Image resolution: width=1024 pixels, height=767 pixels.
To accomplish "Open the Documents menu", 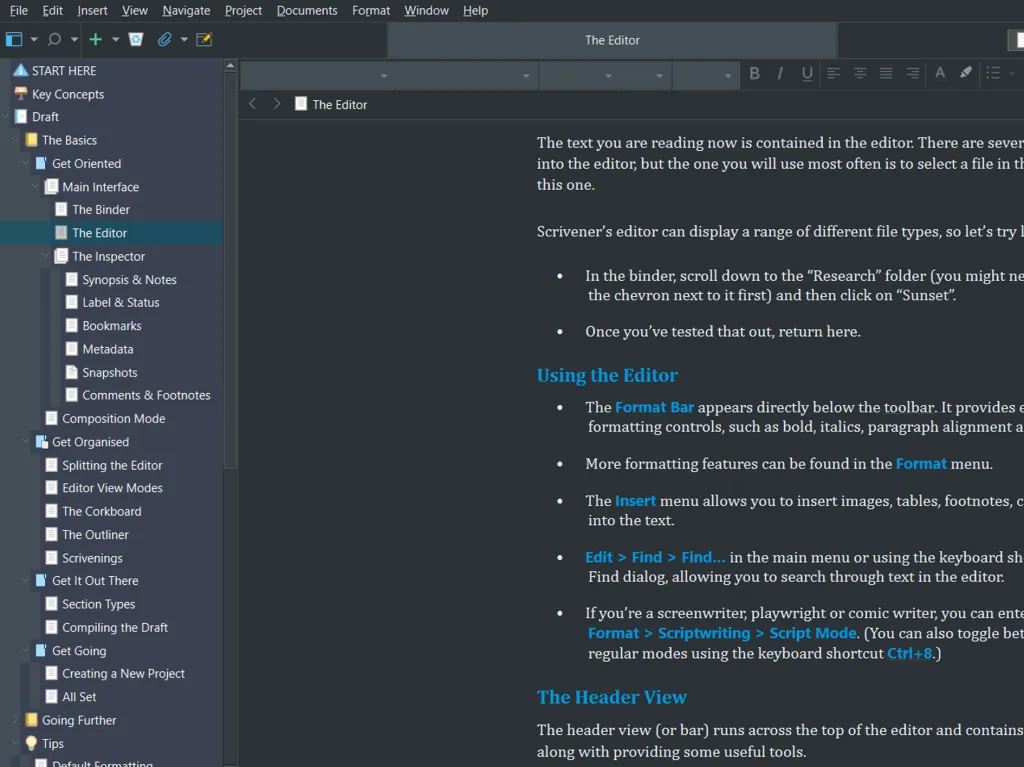I will coord(307,10).
